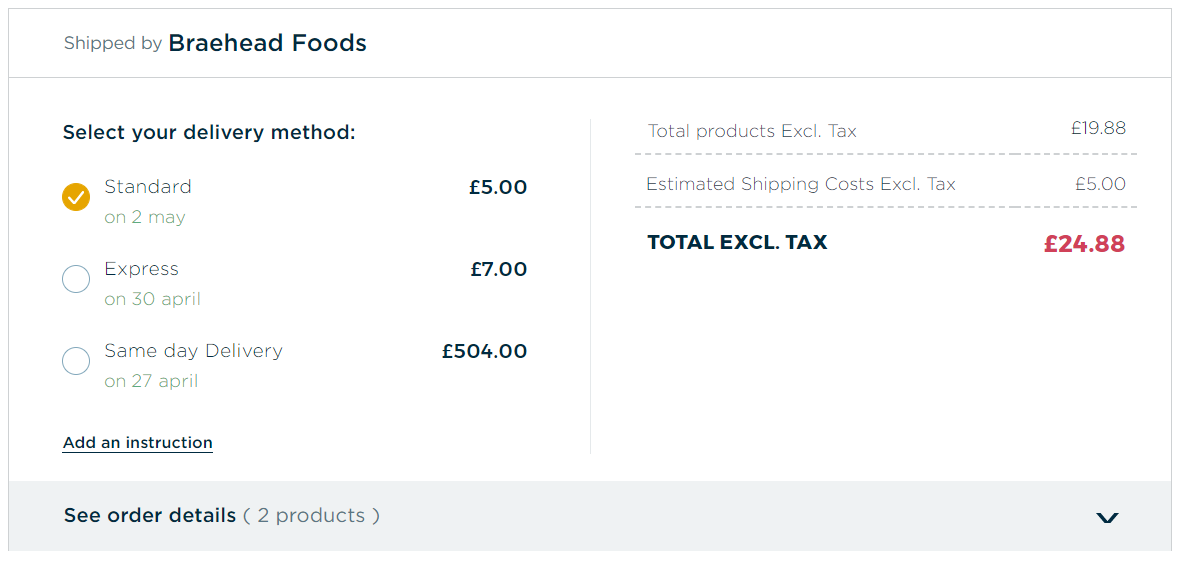The width and height of the screenshot is (1181, 563).
Task: Click the £504.00 same day price
Action: [x=484, y=351]
